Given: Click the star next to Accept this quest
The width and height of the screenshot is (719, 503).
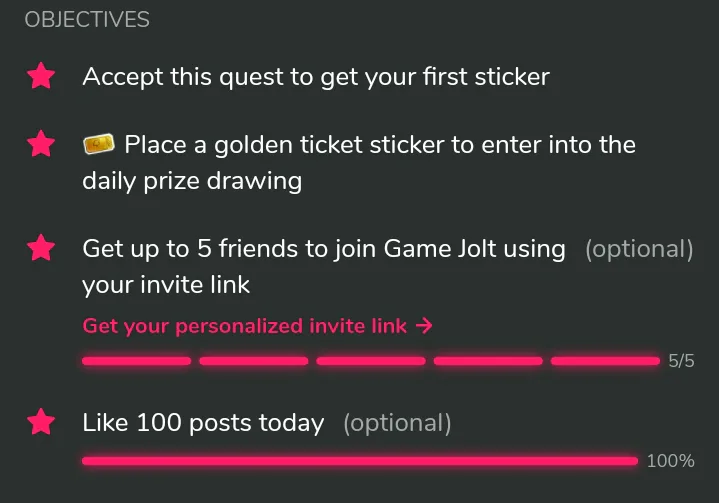Looking at the screenshot, I should pyautogui.click(x=41, y=77).
